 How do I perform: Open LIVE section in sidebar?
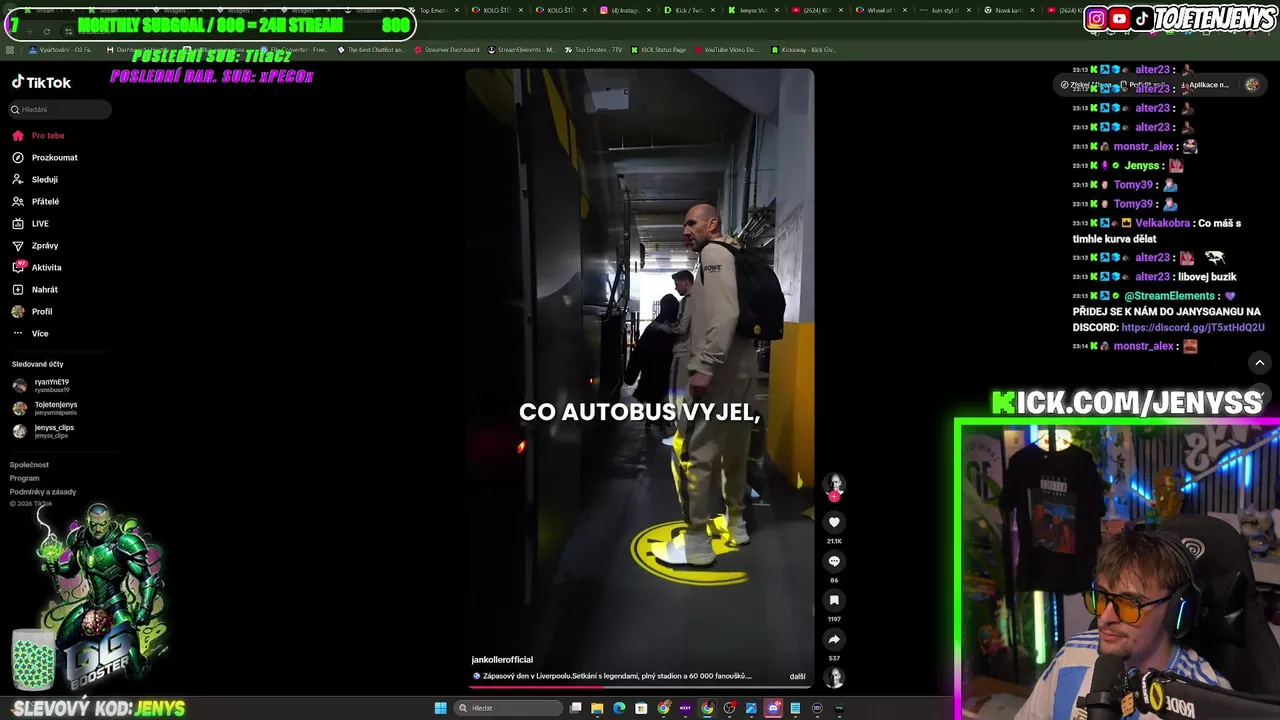click(40, 224)
